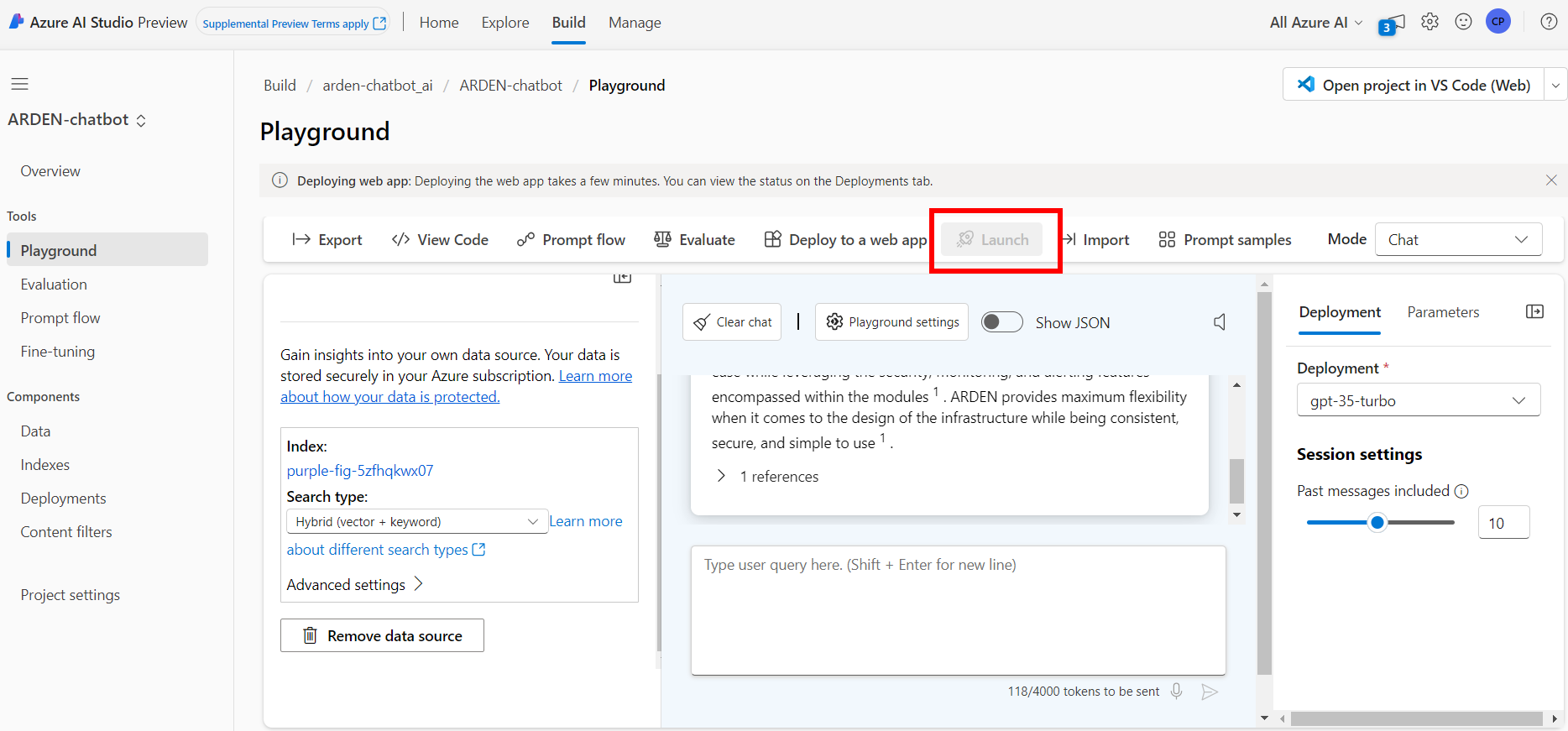Open the CP user account avatar
Viewport: 1568px width, 731px height.
coord(1498,22)
